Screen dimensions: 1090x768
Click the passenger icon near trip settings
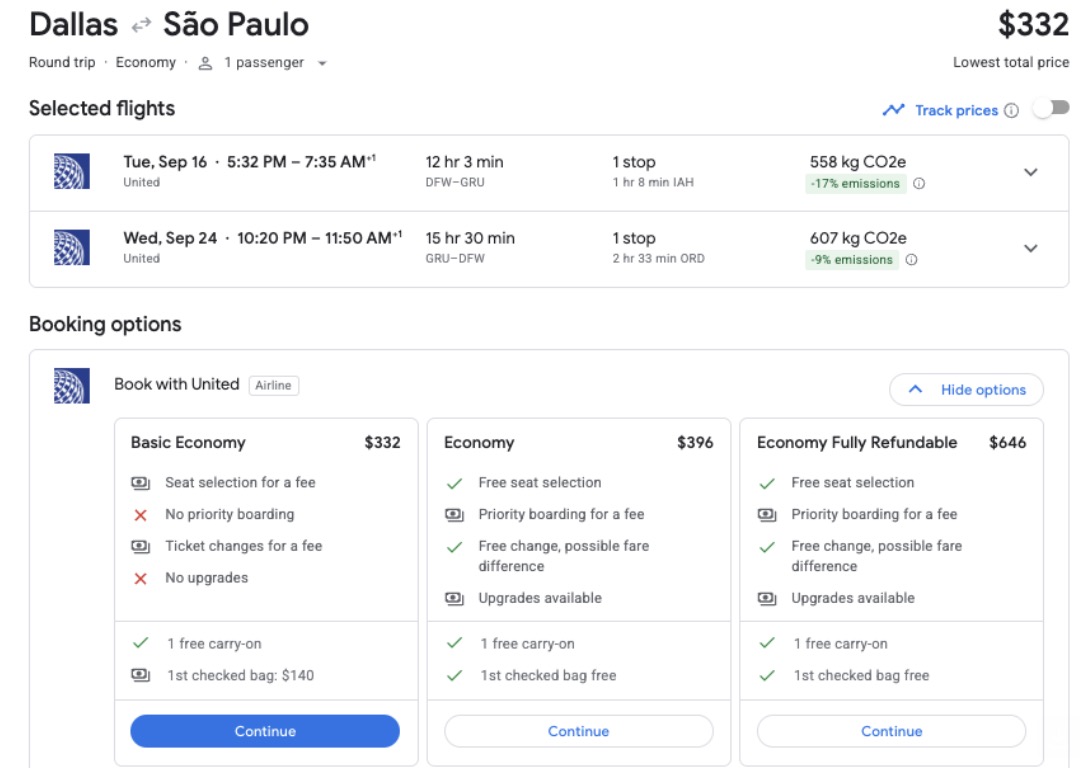pos(206,61)
